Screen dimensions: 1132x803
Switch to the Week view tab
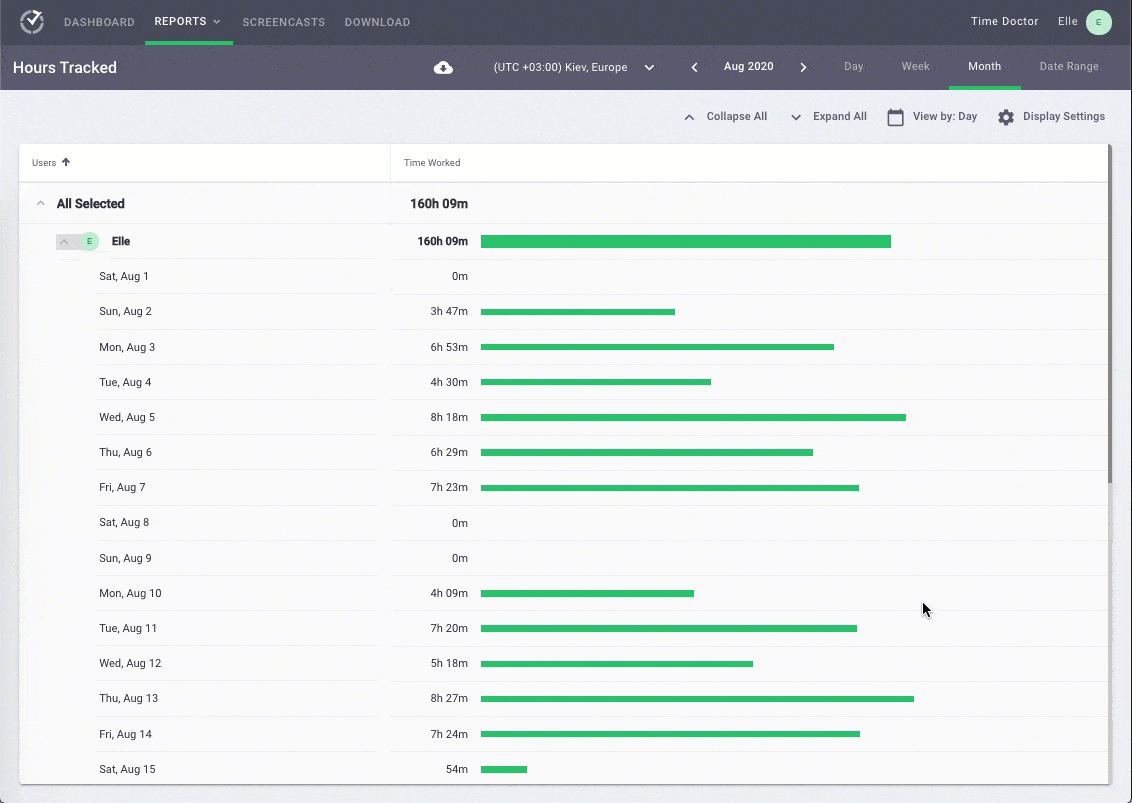point(915,67)
